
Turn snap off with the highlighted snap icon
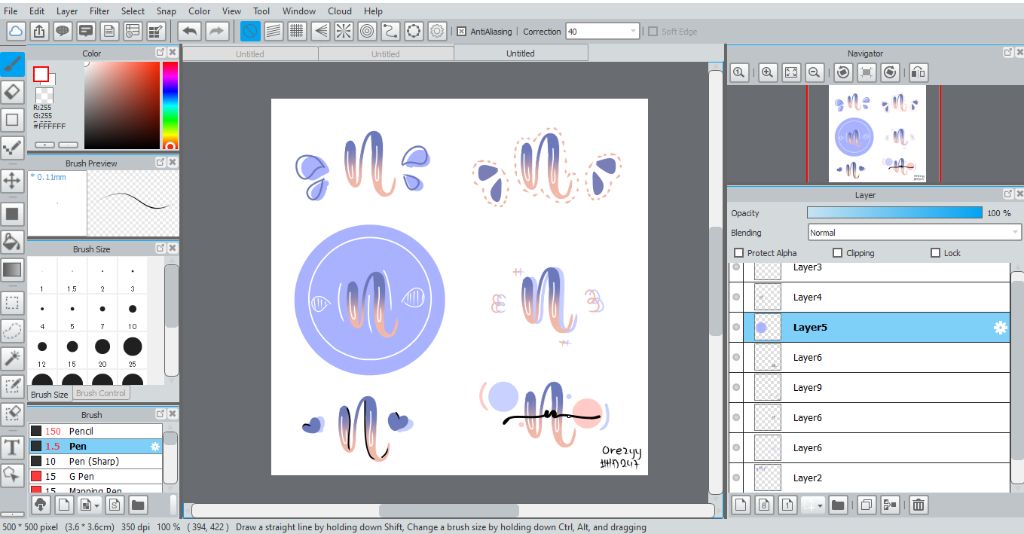click(x=250, y=31)
